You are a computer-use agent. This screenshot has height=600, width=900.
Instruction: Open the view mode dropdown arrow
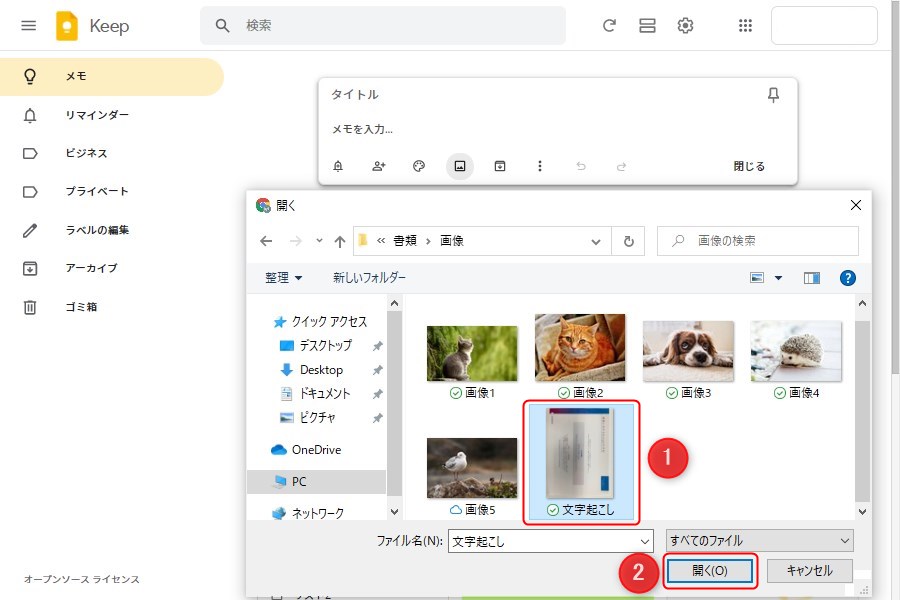779,278
